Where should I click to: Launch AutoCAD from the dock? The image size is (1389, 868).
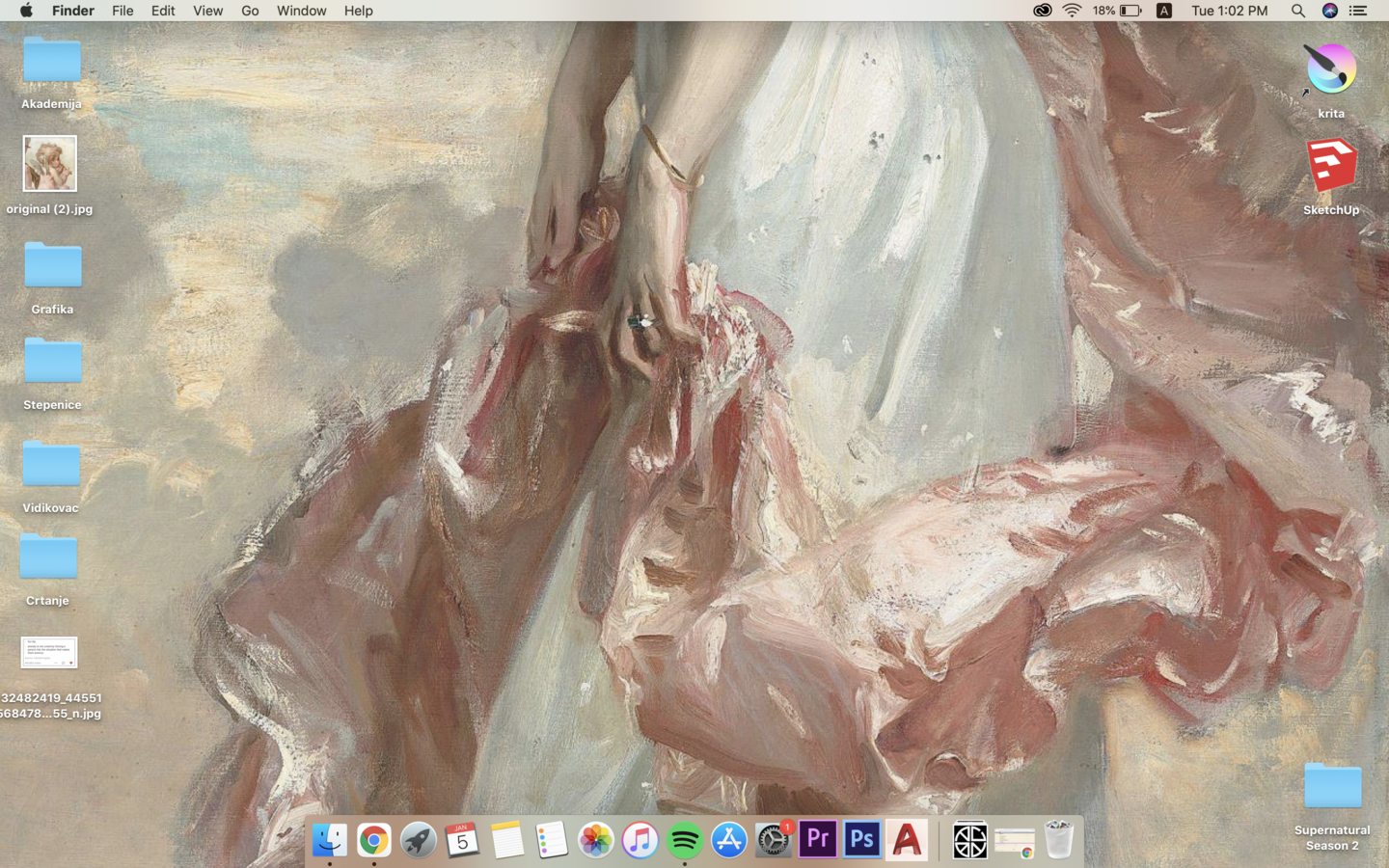(907, 840)
